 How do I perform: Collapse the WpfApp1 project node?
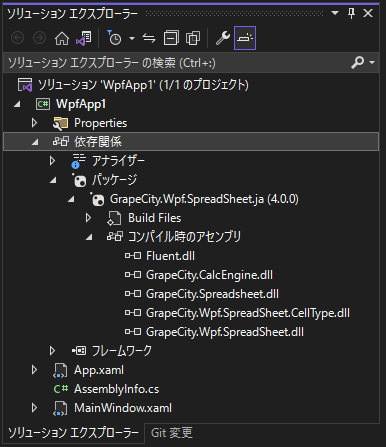(17, 104)
